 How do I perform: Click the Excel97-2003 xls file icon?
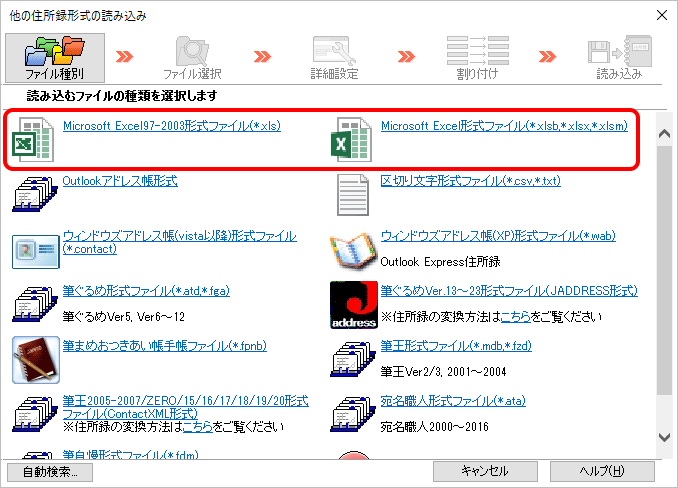(32, 139)
